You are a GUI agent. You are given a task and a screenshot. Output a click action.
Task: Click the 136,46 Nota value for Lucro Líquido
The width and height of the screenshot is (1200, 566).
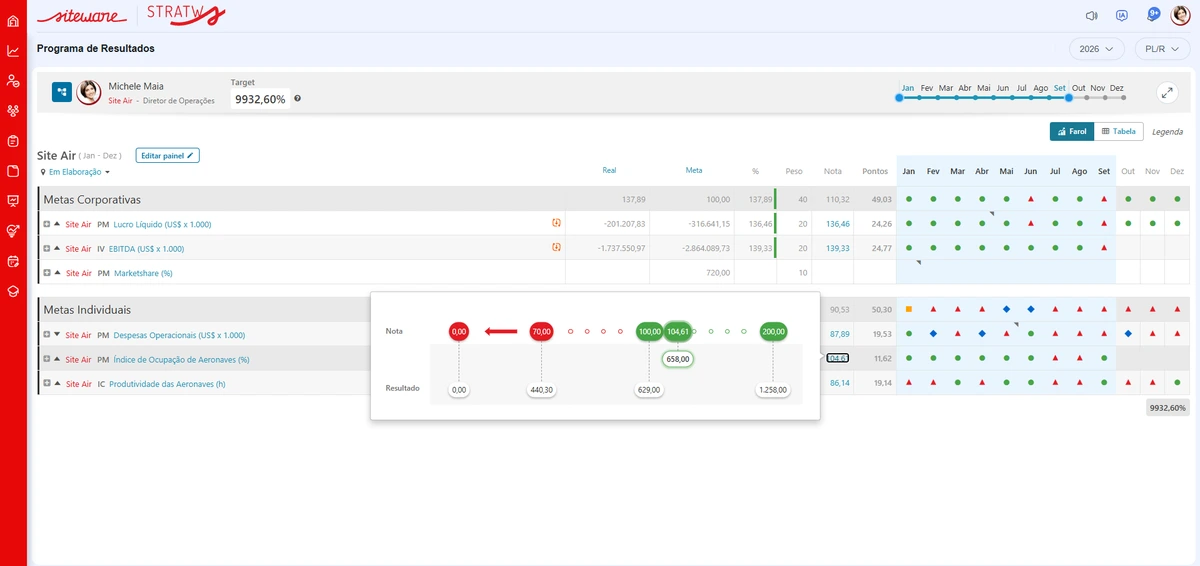pos(838,224)
